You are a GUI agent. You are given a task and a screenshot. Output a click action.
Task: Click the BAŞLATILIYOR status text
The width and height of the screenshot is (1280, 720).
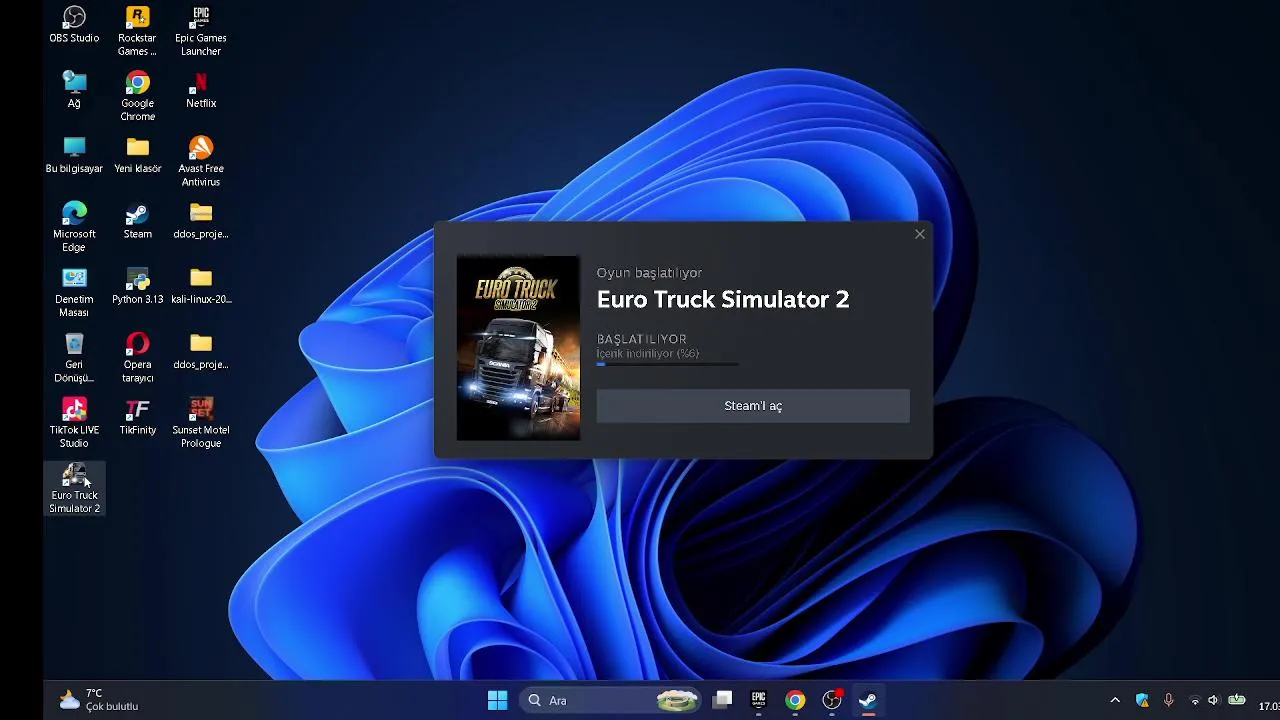[642, 339]
